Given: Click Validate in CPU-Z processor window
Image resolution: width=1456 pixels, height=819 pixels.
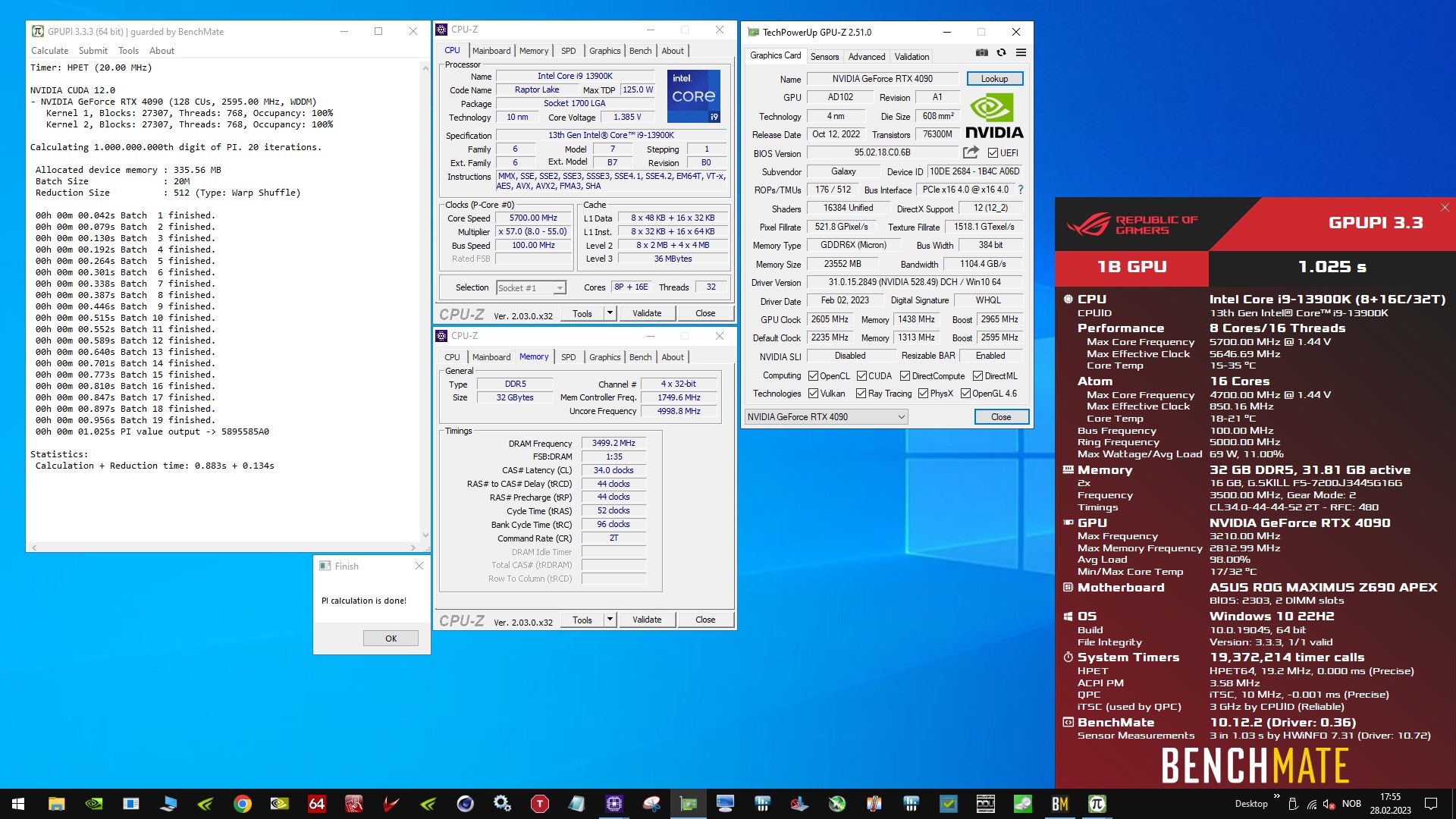Looking at the screenshot, I should point(647,313).
